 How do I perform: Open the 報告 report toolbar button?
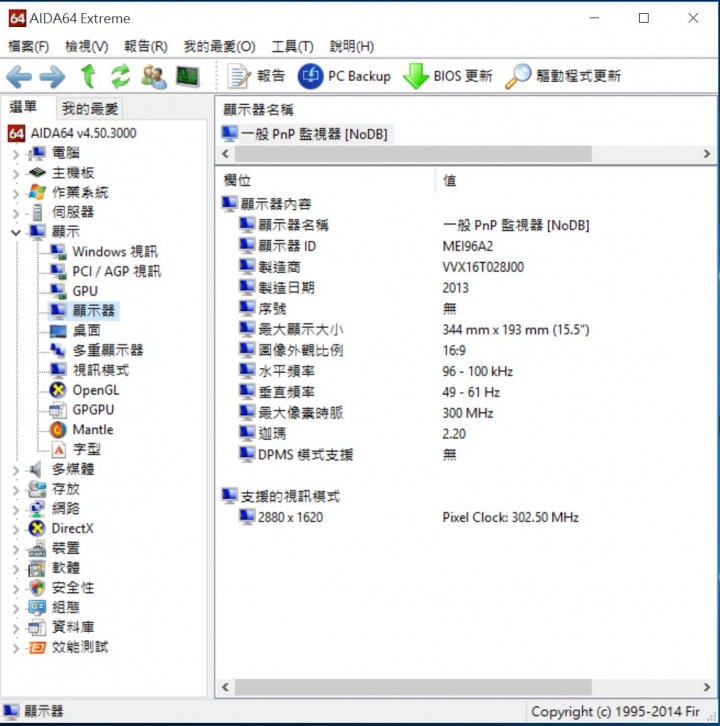[x=256, y=76]
